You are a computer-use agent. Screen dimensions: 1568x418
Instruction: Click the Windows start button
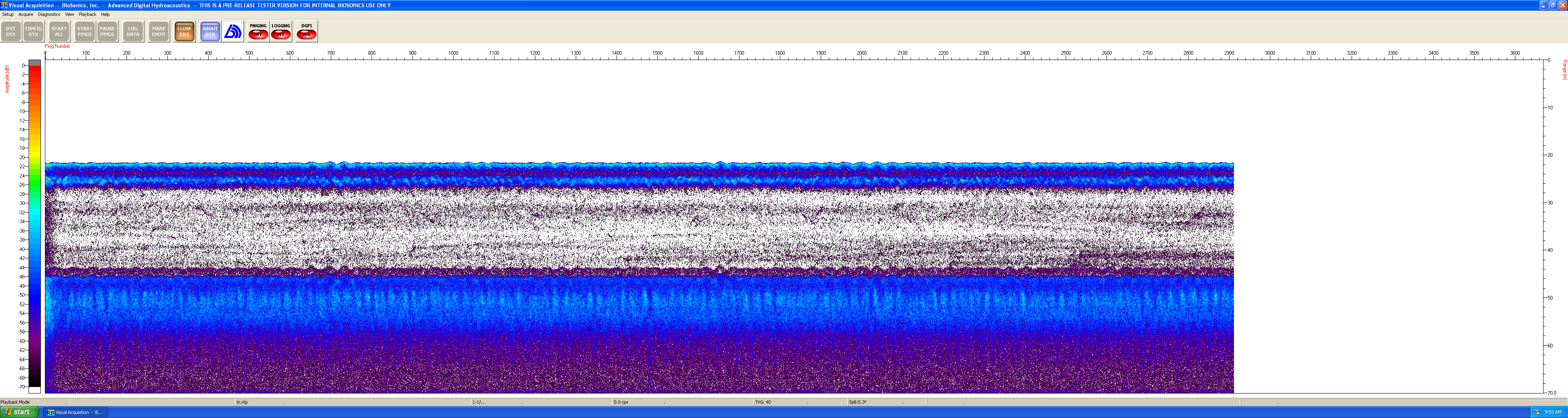(x=20, y=412)
